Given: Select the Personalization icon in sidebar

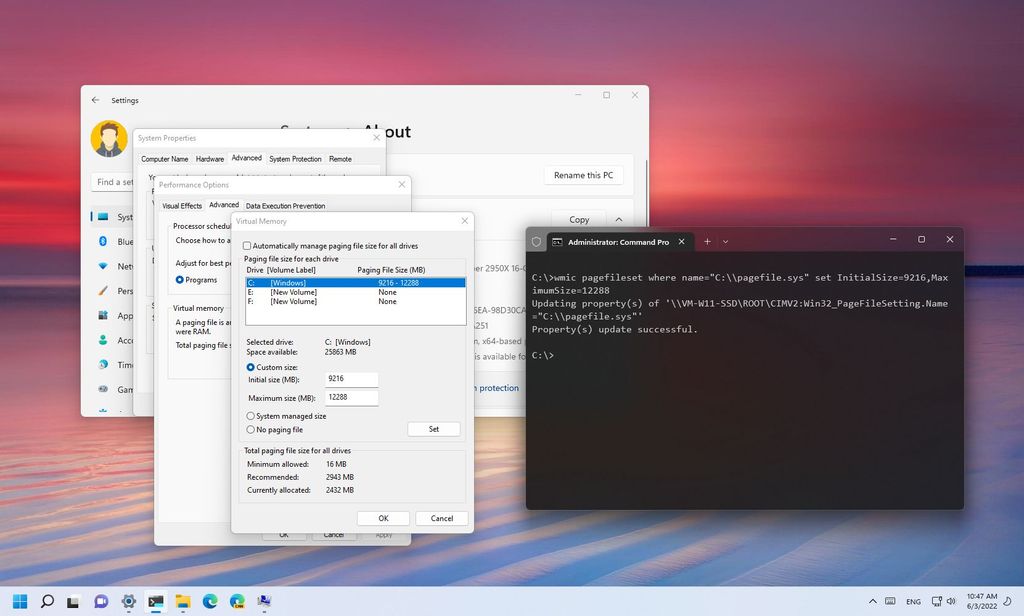Looking at the screenshot, I should [x=104, y=291].
